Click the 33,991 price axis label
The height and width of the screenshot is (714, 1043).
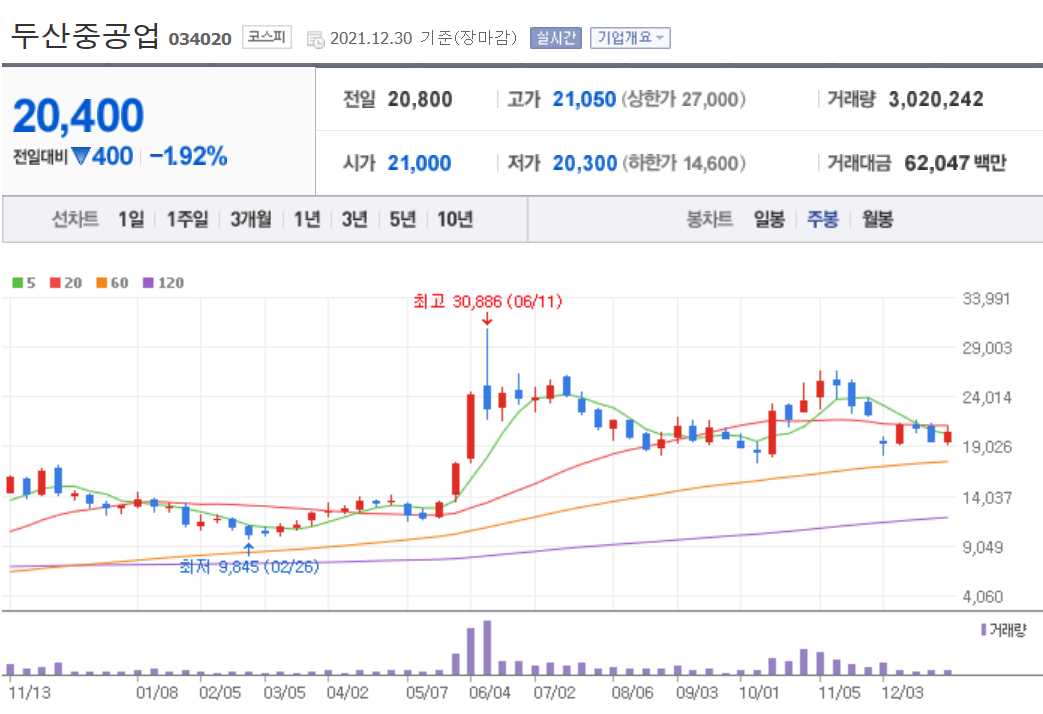point(986,299)
